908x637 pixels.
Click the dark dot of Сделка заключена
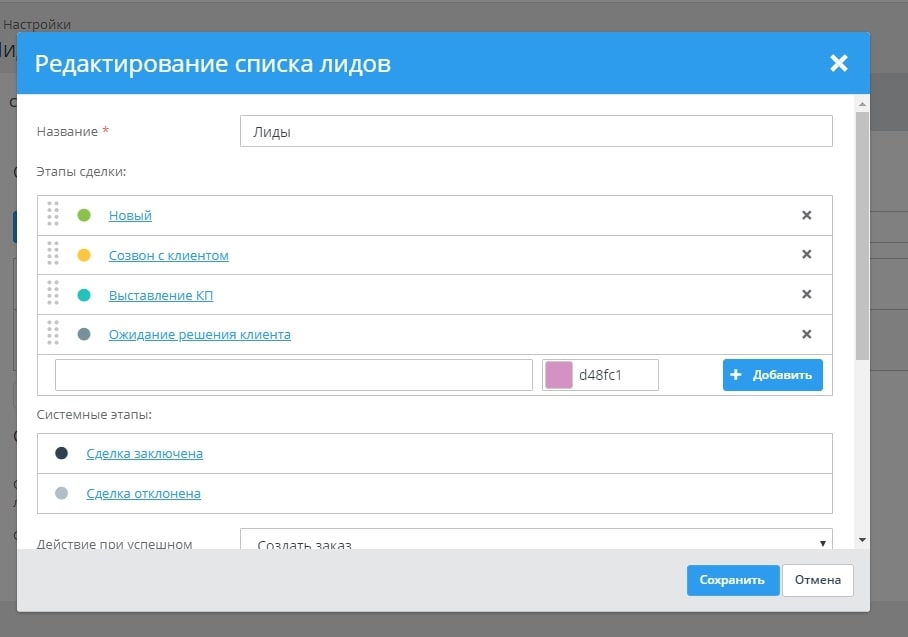[61, 453]
